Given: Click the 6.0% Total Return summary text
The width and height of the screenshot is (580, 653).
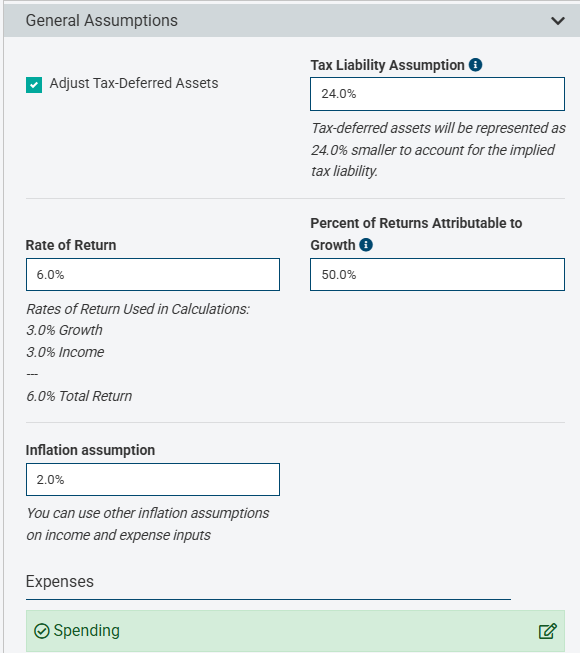Looking at the screenshot, I should [79, 396].
